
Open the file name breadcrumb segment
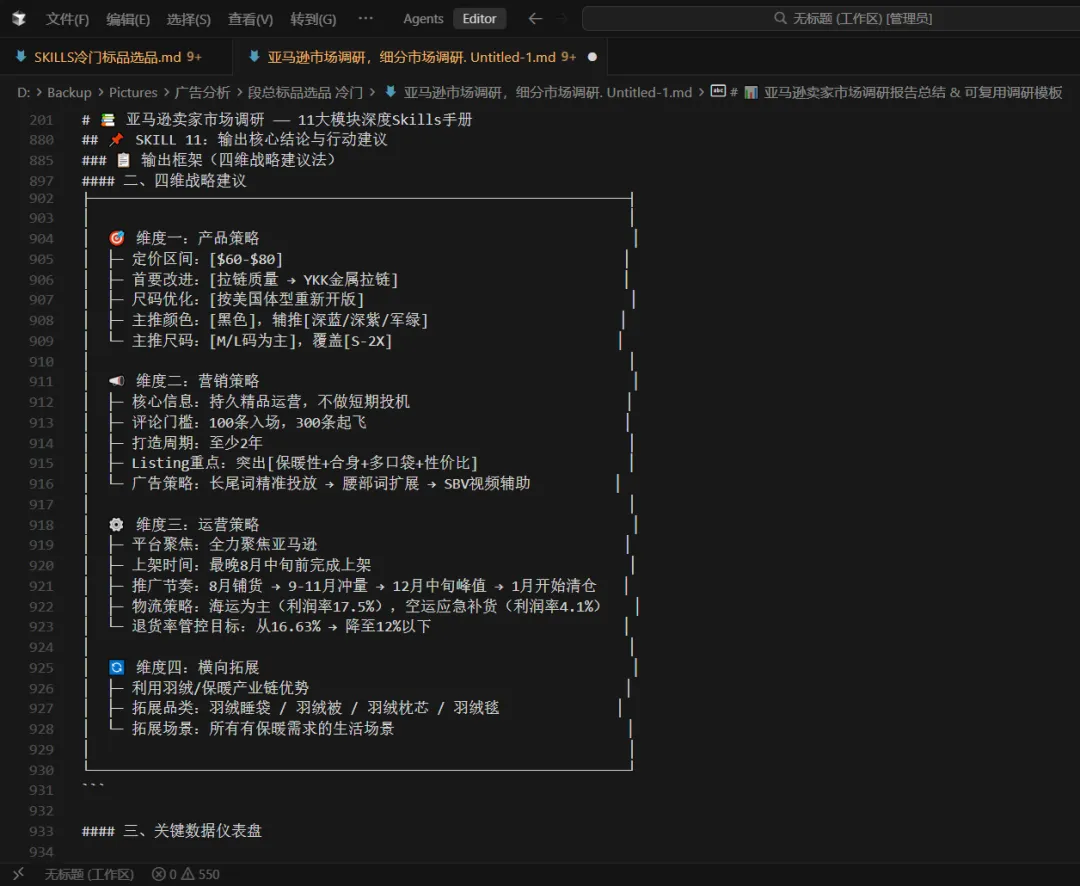[548, 92]
